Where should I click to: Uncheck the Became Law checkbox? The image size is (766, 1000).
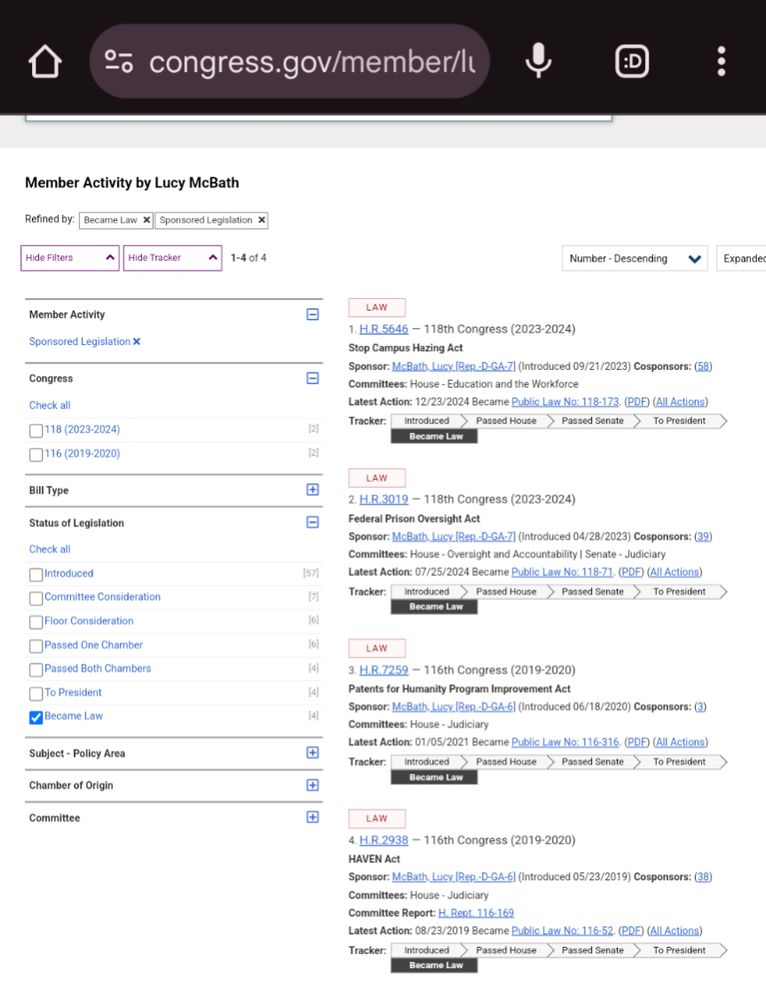36,717
